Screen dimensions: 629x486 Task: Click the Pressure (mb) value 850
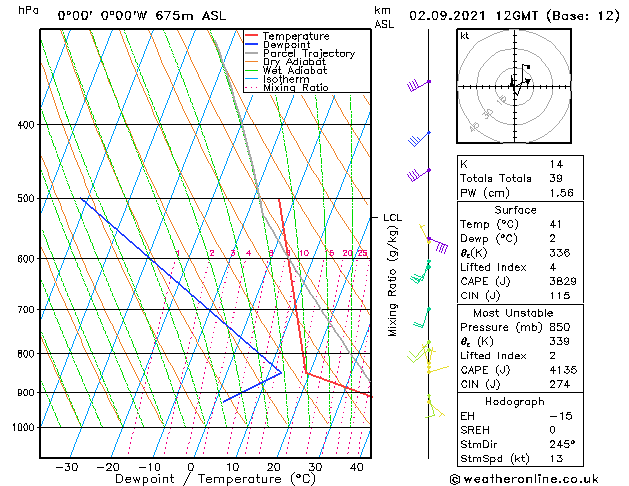click(560, 327)
